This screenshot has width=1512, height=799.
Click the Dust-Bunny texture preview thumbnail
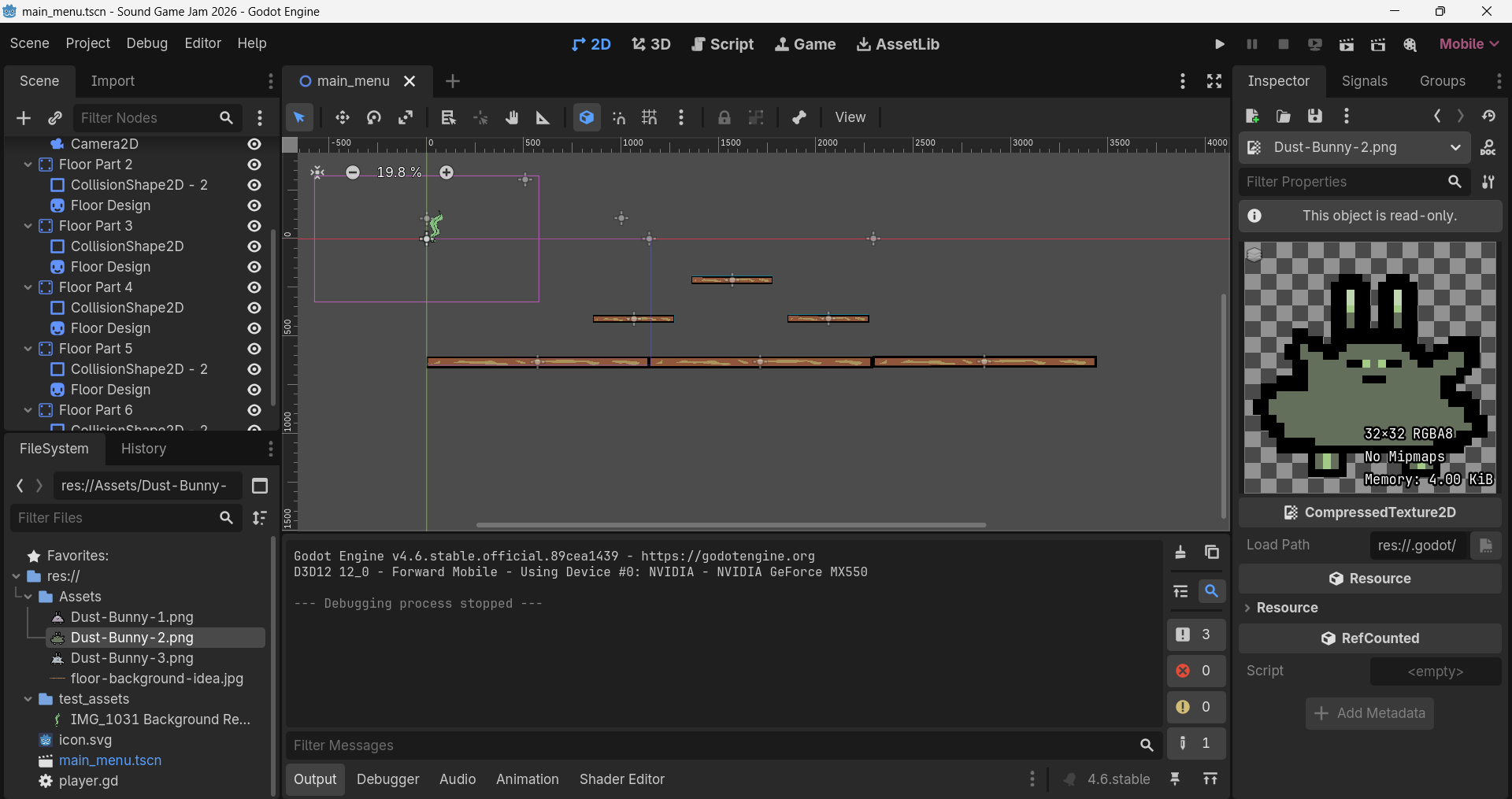(x=1370, y=368)
